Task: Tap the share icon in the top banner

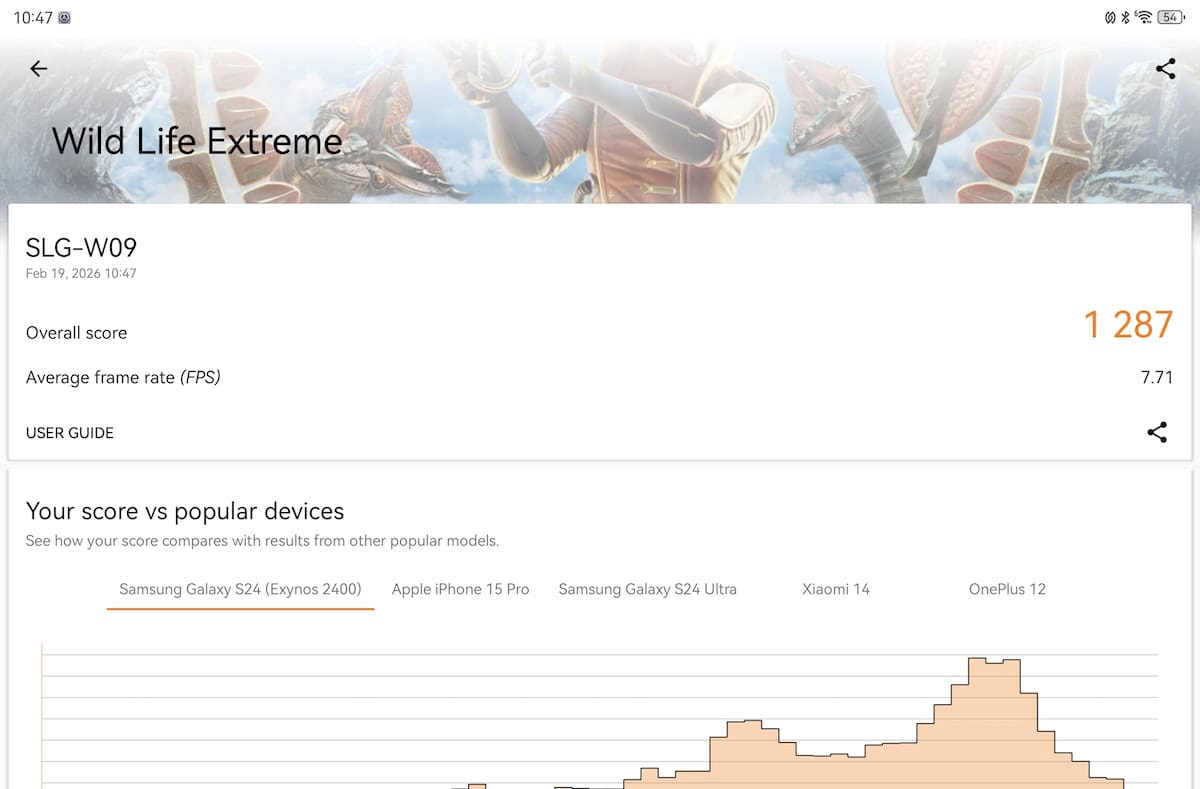Action: coord(1165,69)
